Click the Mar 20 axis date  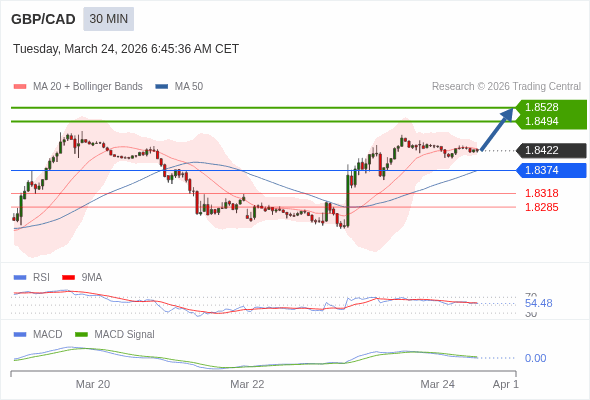93,384
